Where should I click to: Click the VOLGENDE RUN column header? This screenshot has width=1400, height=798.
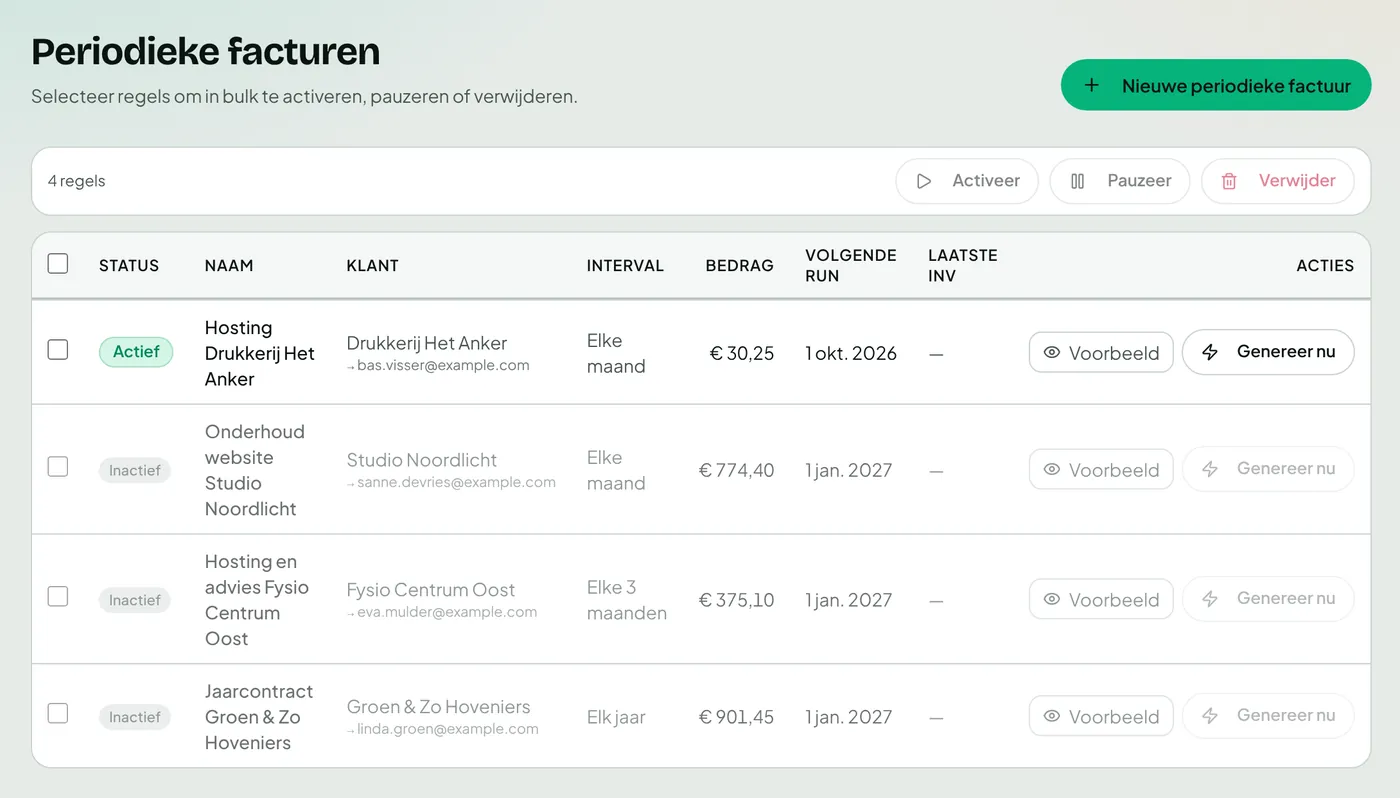point(851,266)
